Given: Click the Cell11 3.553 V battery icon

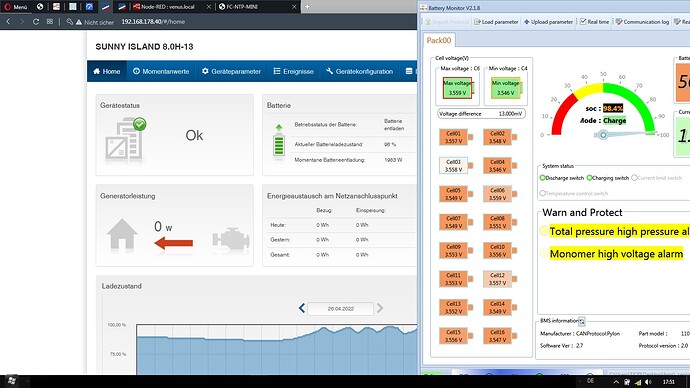Looking at the screenshot, I should coord(456,279).
